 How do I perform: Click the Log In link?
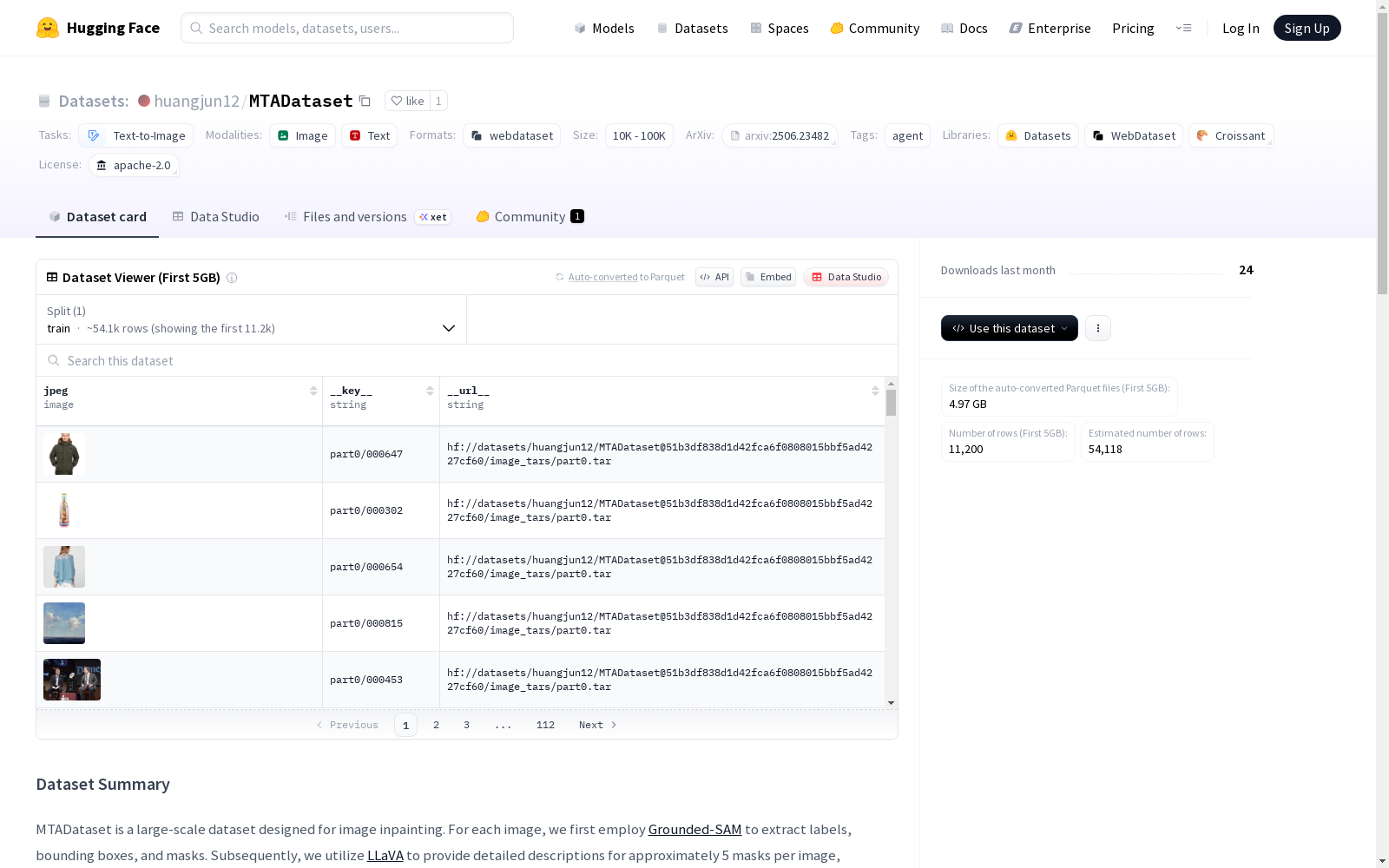click(x=1241, y=28)
